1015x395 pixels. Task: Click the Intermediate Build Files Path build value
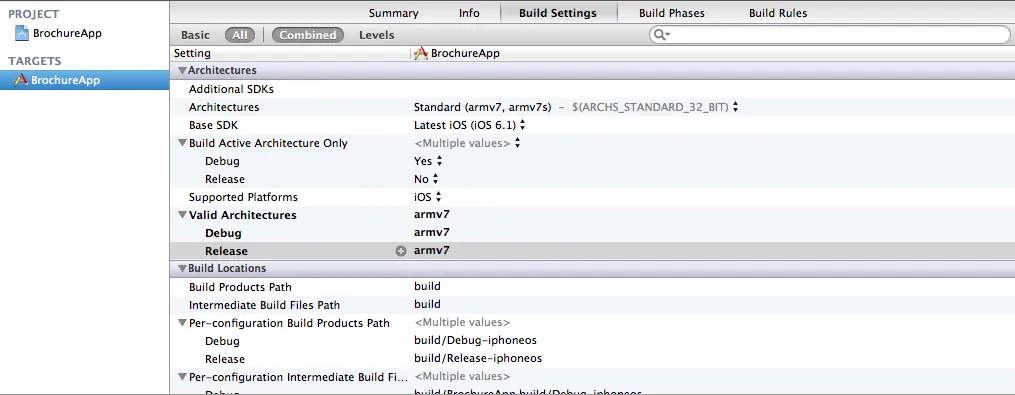click(x=427, y=304)
